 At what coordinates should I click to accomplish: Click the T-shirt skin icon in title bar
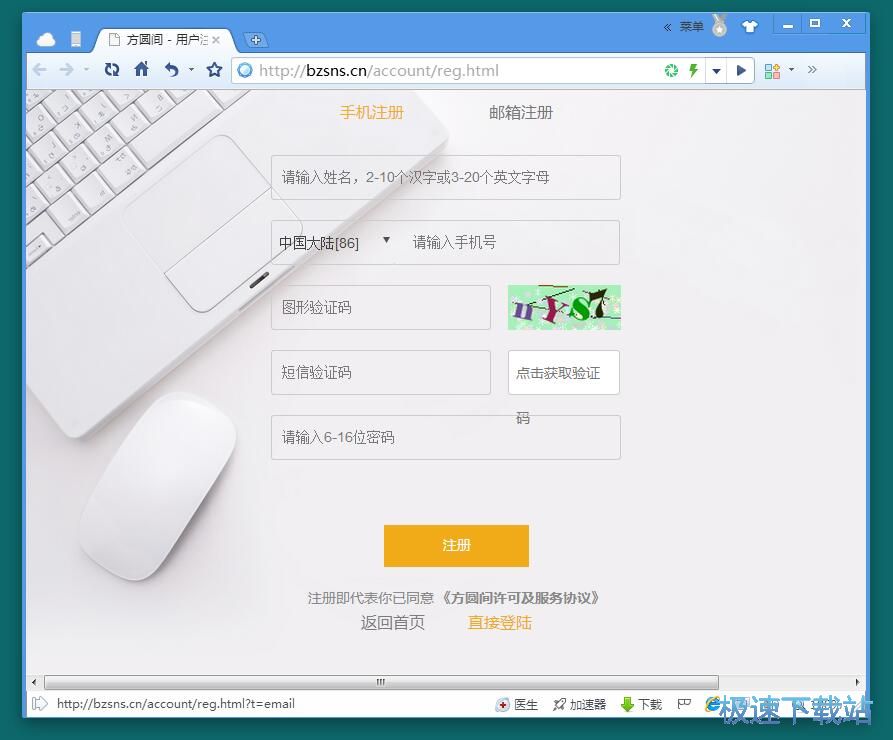pyautogui.click(x=750, y=26)
